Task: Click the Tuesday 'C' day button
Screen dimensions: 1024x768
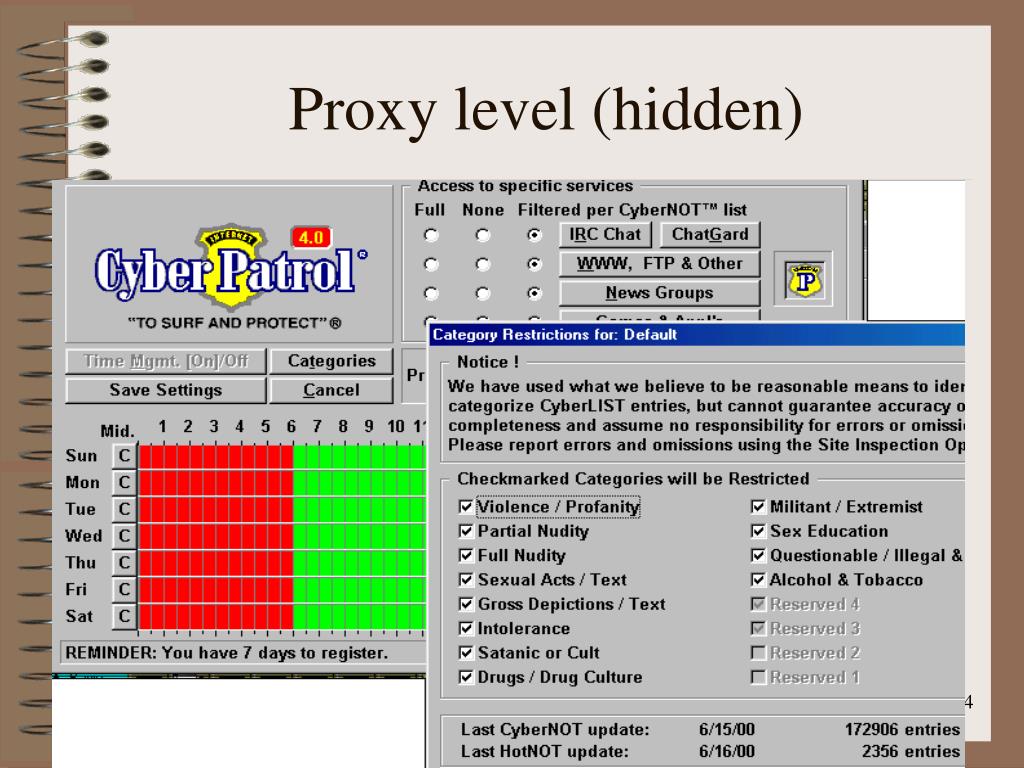Action: click(124, 509)
